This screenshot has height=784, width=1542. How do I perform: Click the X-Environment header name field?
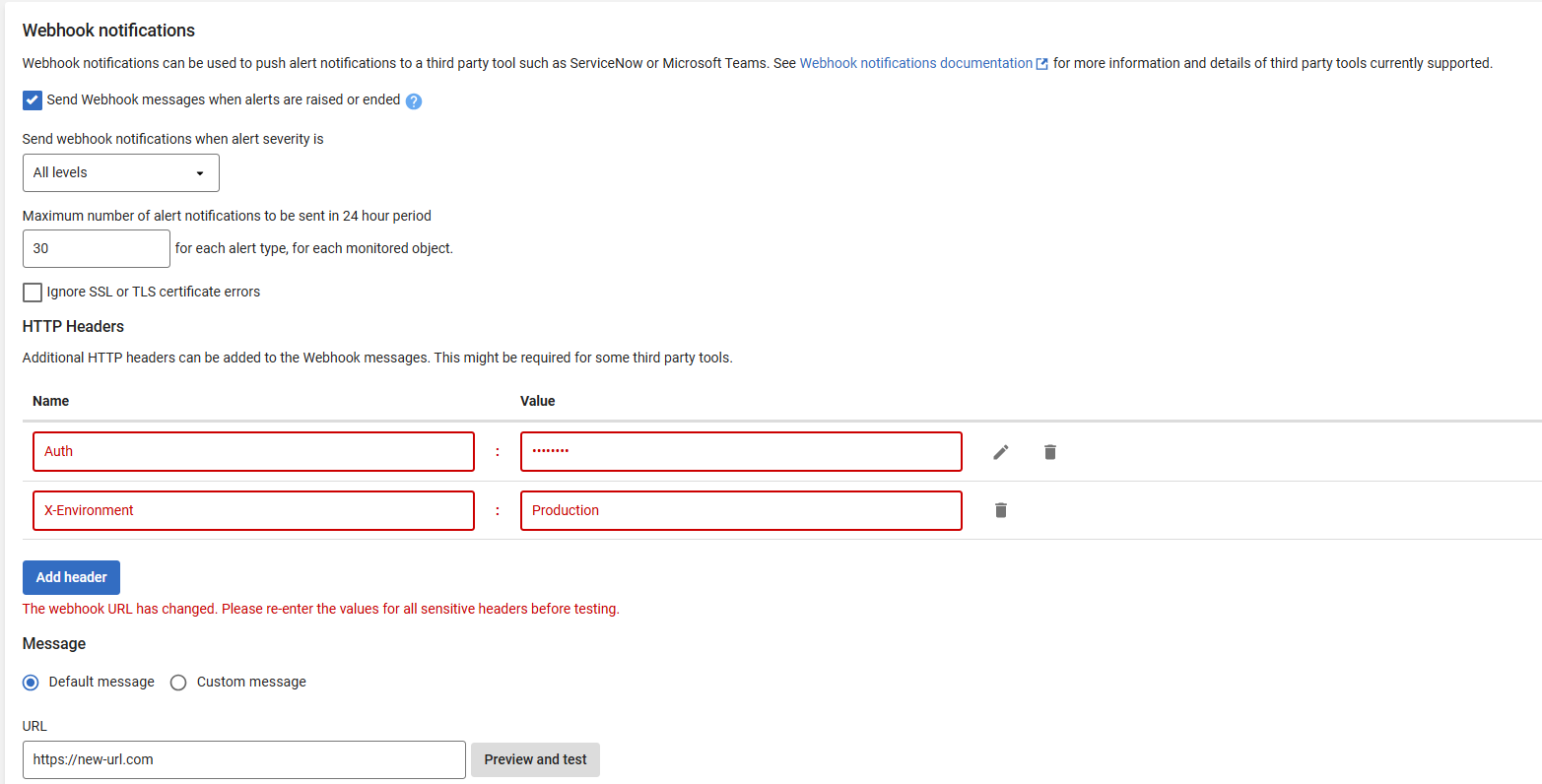pos(253,510)
